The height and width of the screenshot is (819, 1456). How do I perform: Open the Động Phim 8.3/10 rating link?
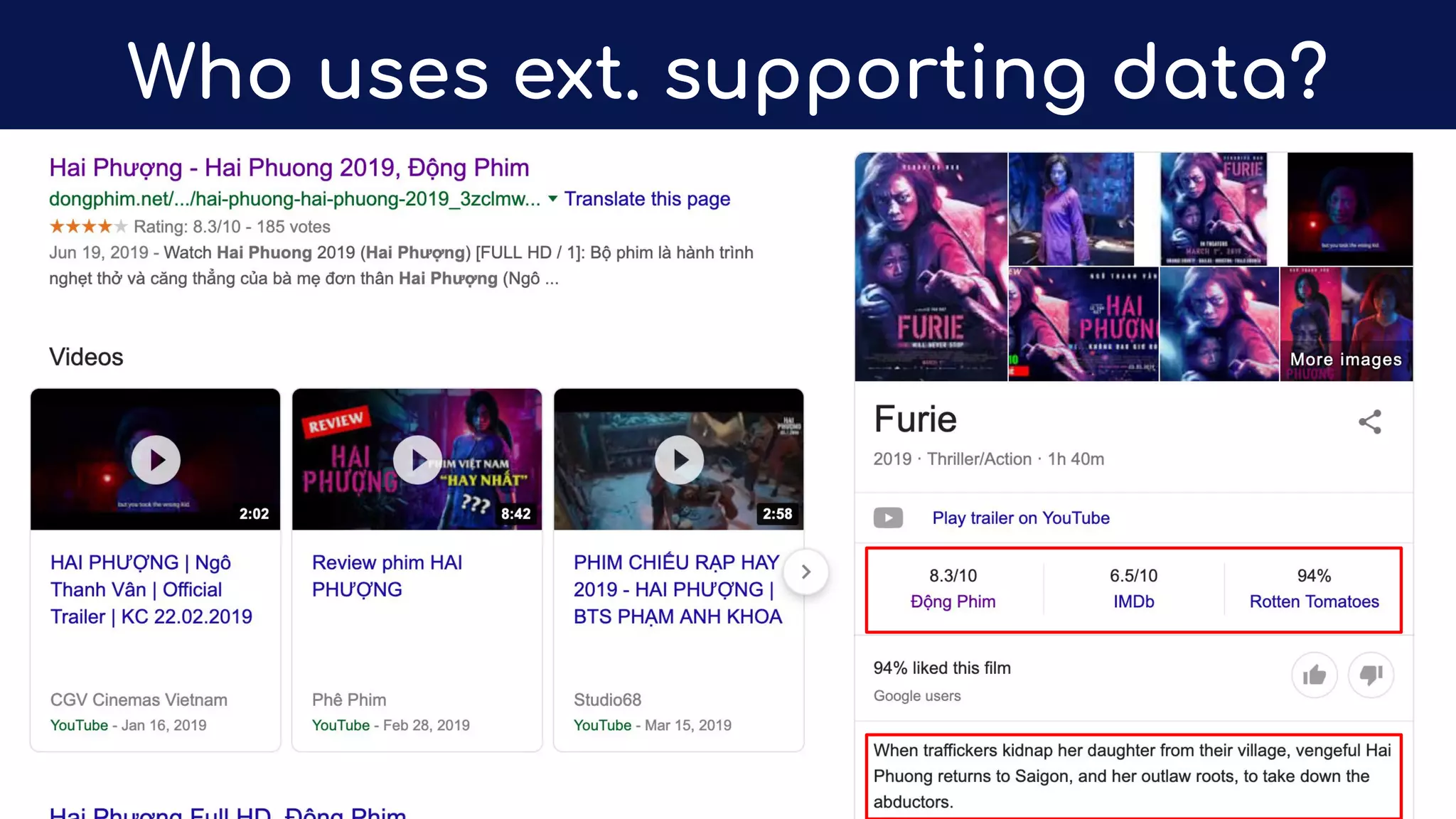pyautogui.click(x=953, y=601)
